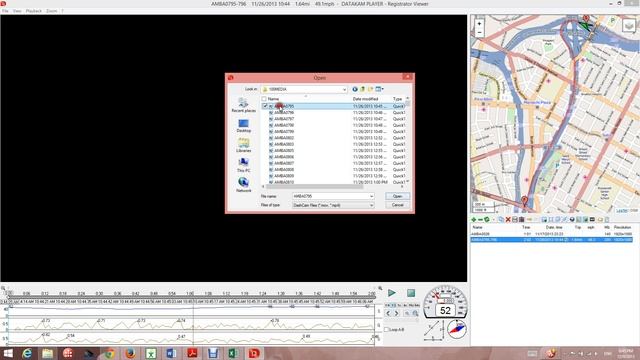This screenshot has width=640, height=360.
Task: Click the Open button in dialog
Action: coord(397,196)
